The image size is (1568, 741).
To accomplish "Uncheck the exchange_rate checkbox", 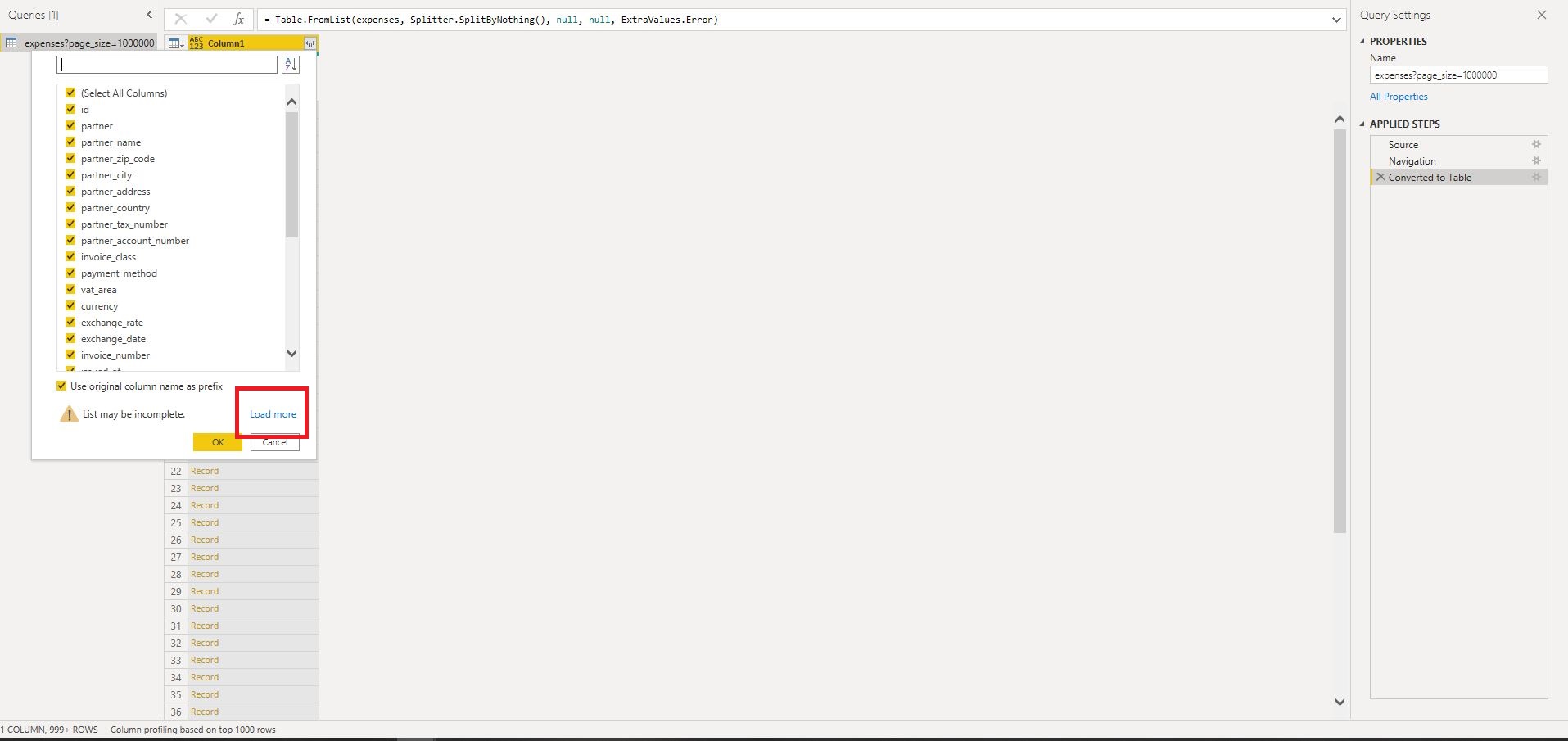I will [70, 322].
